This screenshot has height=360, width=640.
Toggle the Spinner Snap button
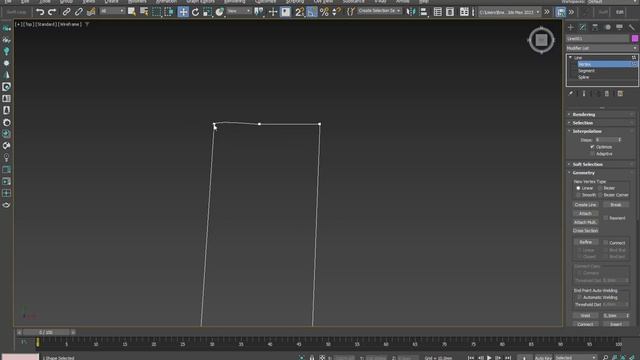[336, 12]
